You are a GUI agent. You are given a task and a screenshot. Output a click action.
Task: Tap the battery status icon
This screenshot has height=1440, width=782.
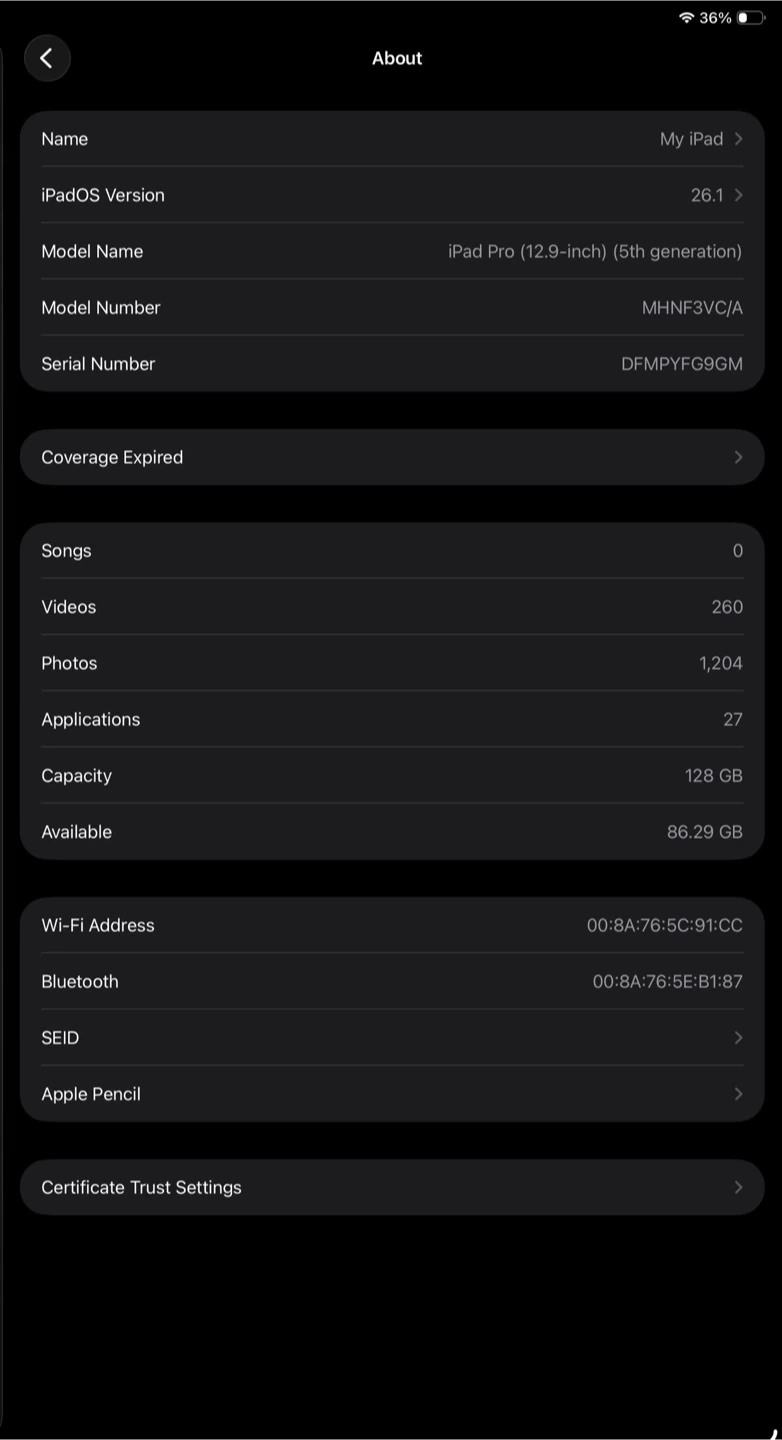pos(750,18)
